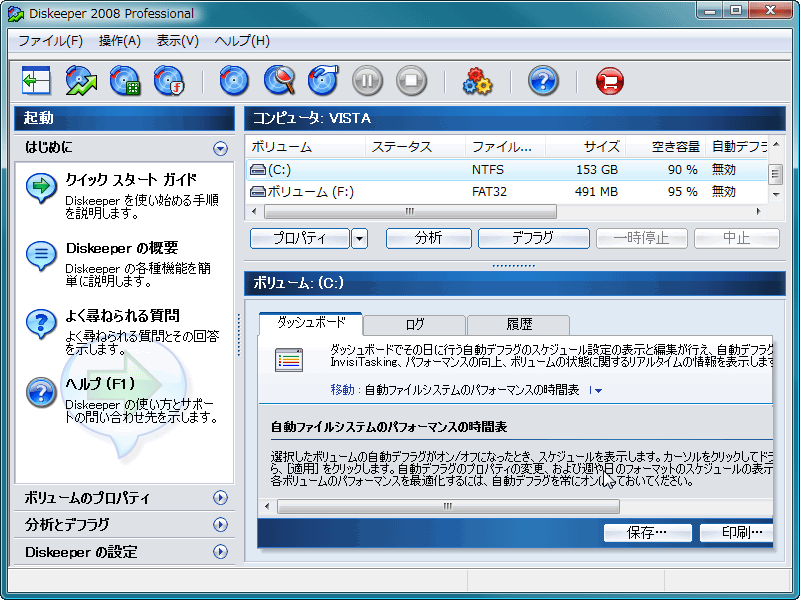Click the dashboard schedule icon
Screen dimensions: 800x600
pyautogui.click(x=289, y=360)
